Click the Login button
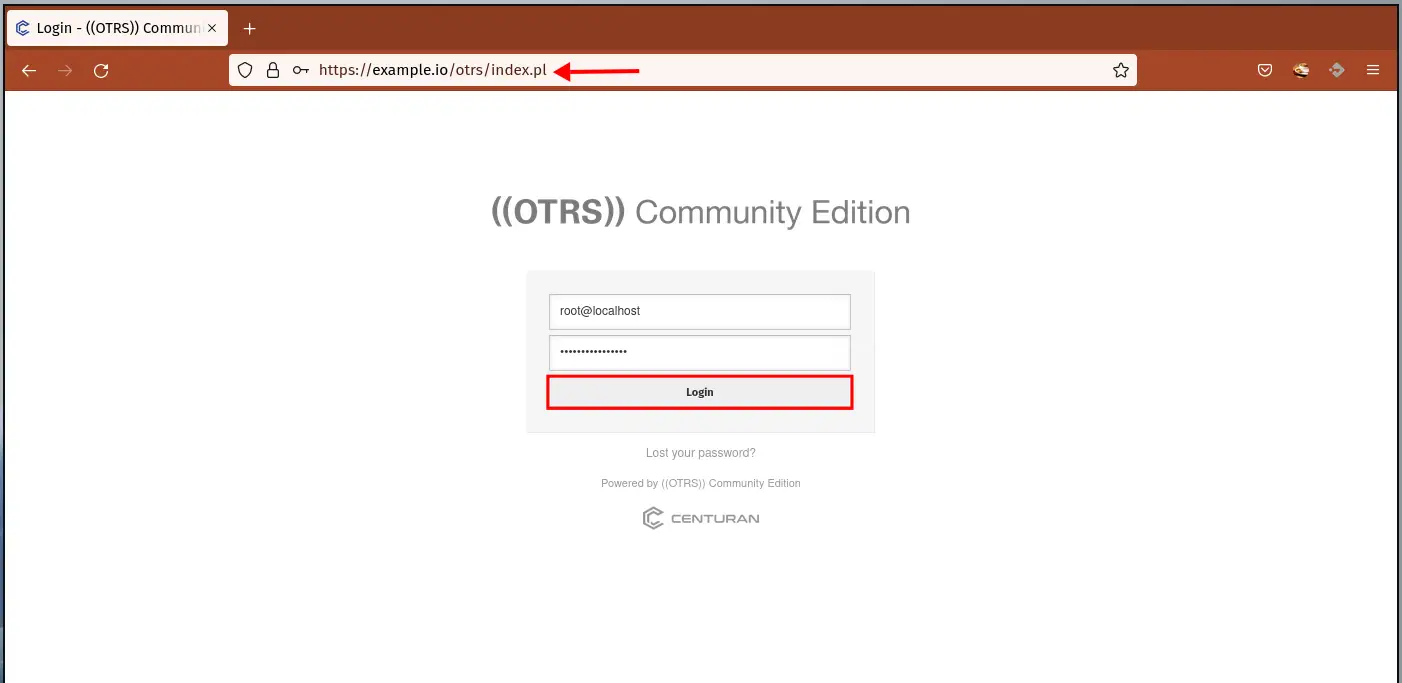This screenshot has height=683, width=1402. tap(700, 392)
